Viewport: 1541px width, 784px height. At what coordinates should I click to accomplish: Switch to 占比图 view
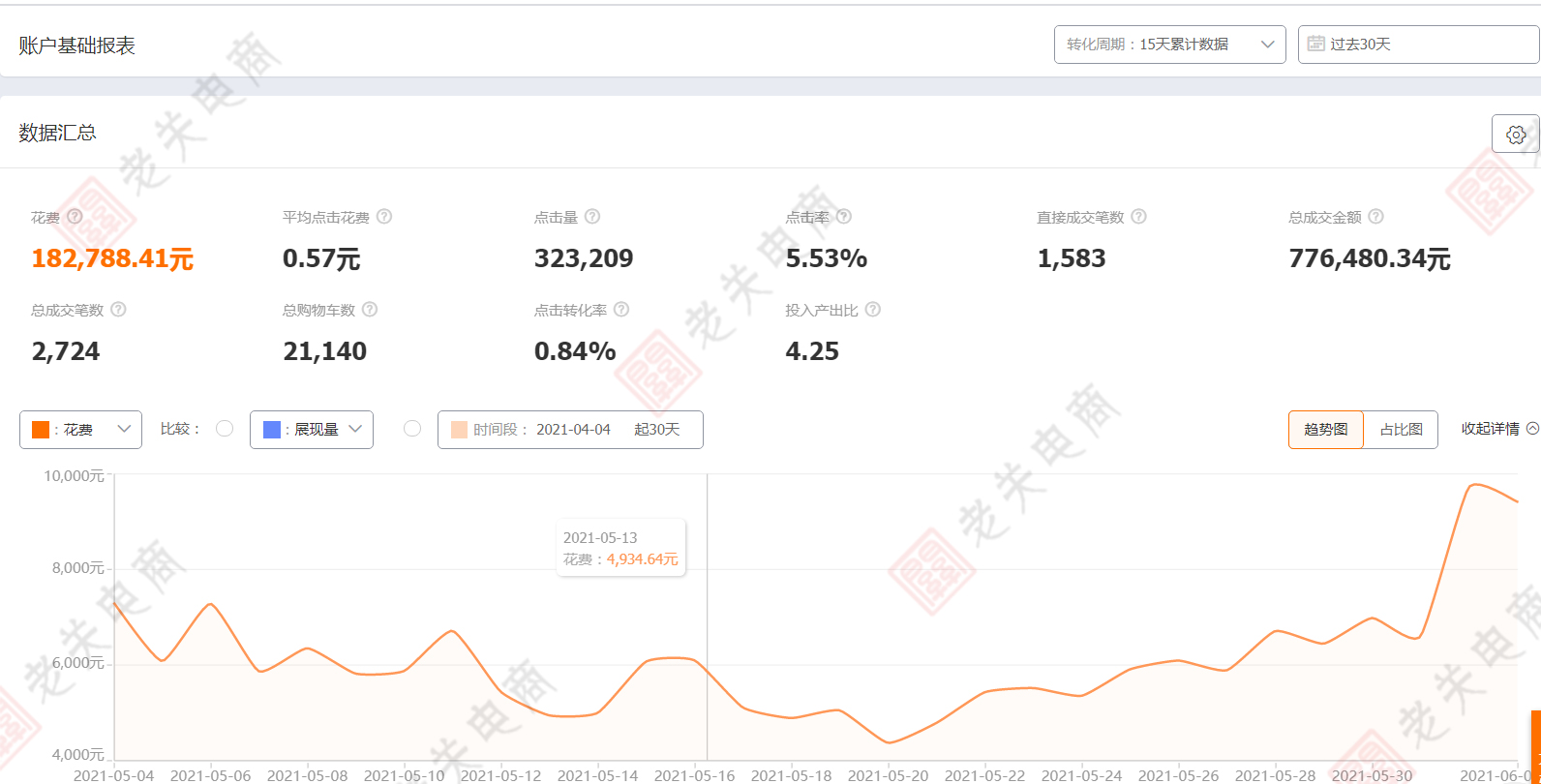coord(1401,430)
